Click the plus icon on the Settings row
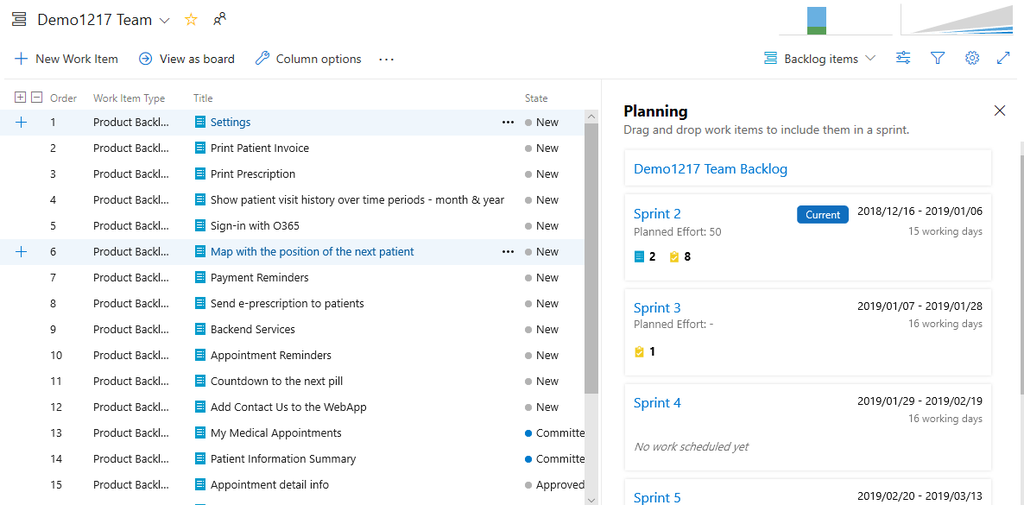Screen dimensions: 1024x505 pyautogui.click(x=21, y=122)
